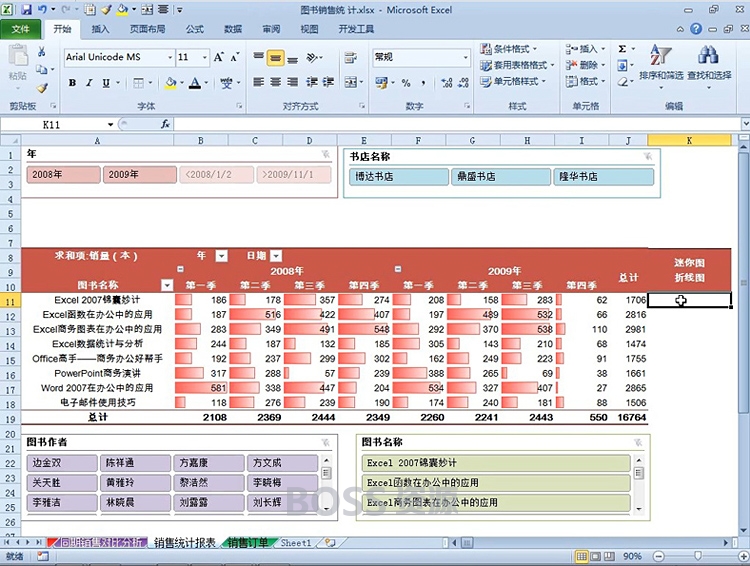750x566 pixels.
Task: Toggle the 2009年 slicer item
Action: (x=140, y=175)
